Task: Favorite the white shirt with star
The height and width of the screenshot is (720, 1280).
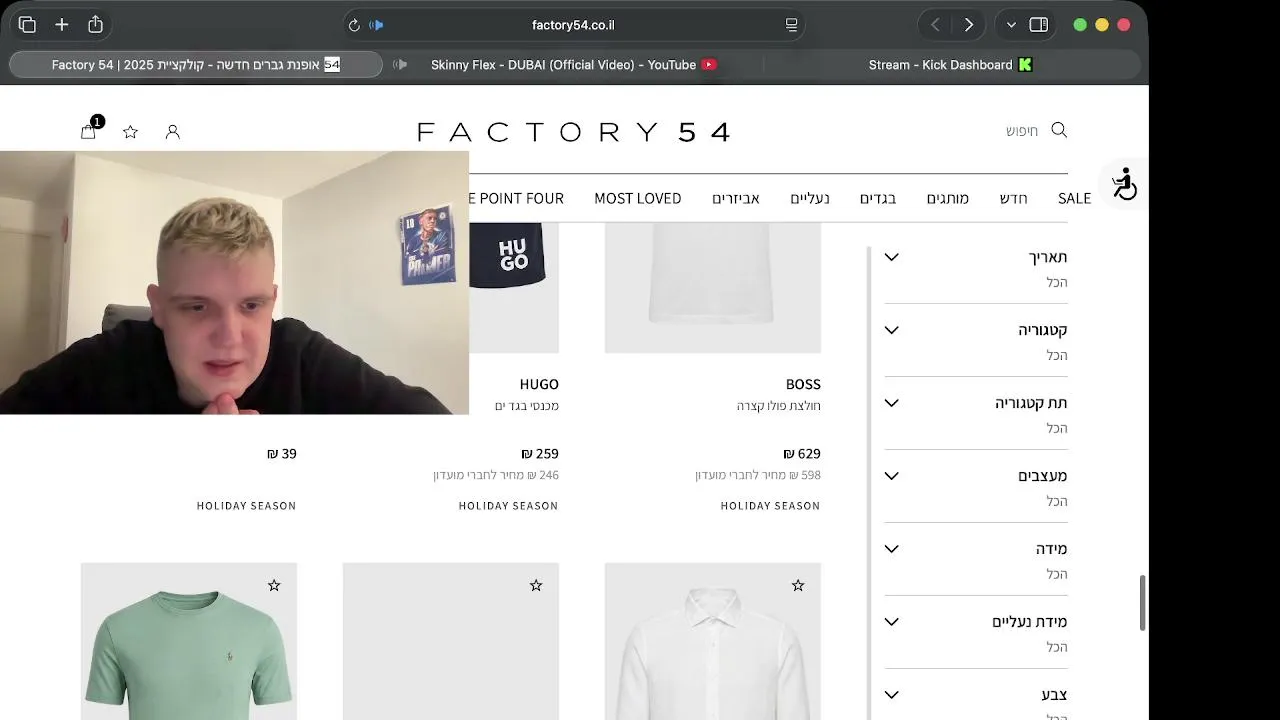Action: (798, 585)
